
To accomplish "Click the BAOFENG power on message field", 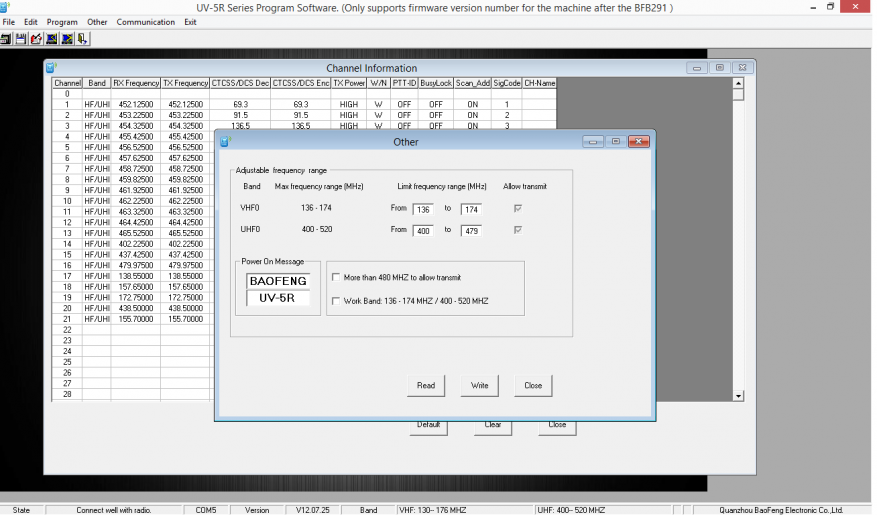I will point(278,281).
